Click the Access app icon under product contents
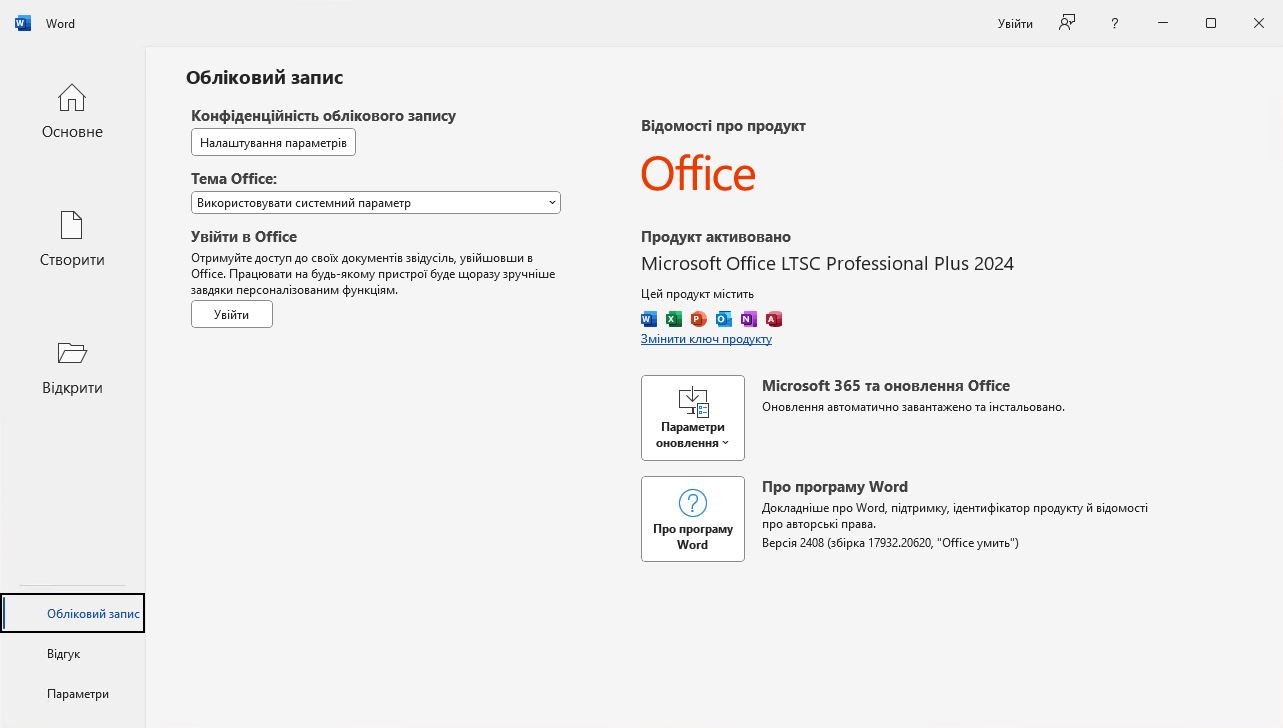The height and width of the screenshot is (728, 1283). (774, 319)
